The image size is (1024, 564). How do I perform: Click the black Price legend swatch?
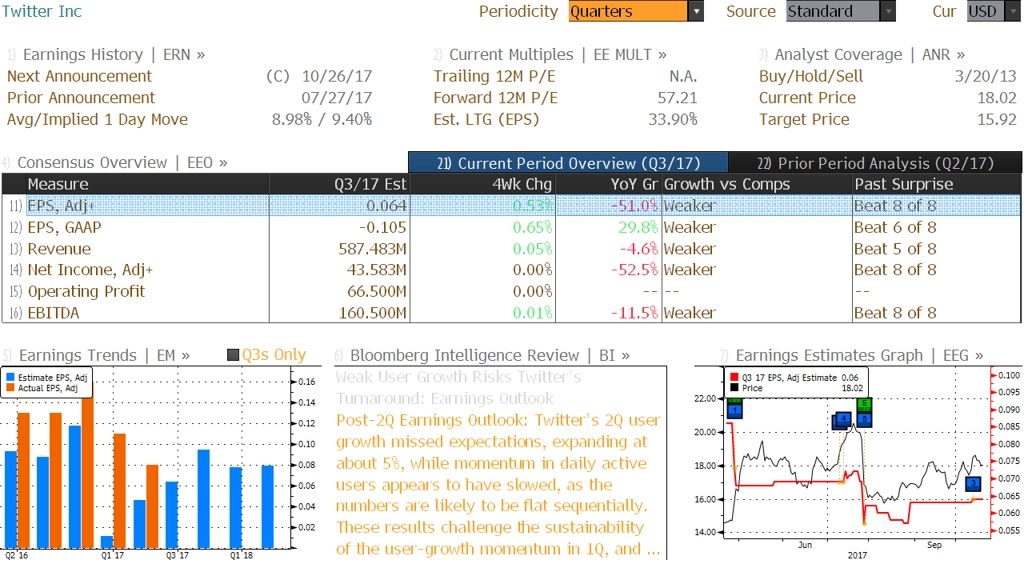[734, 388]
